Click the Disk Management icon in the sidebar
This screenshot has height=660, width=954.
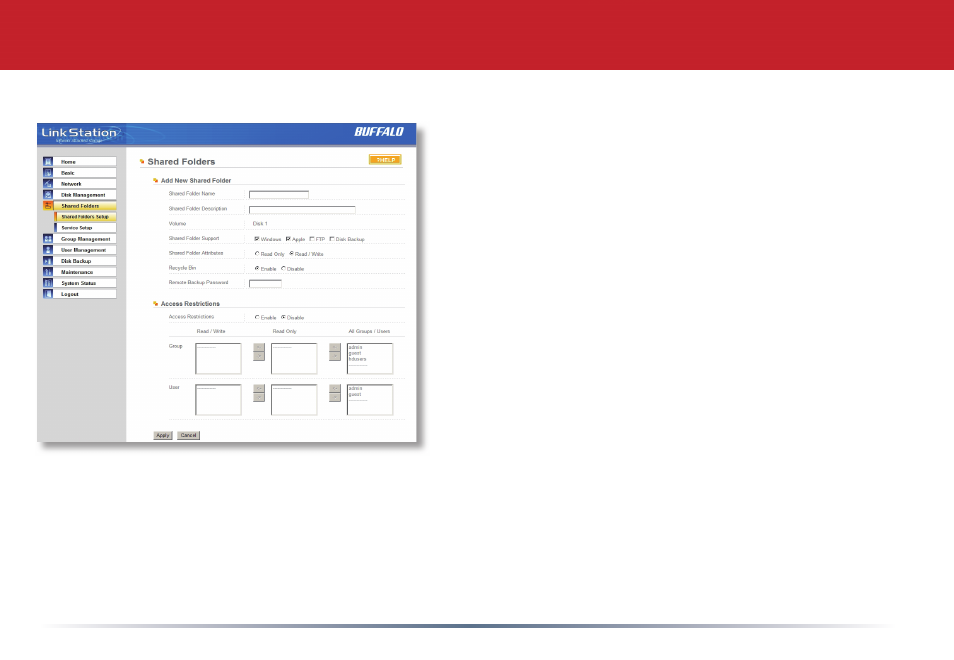[48, 195]
